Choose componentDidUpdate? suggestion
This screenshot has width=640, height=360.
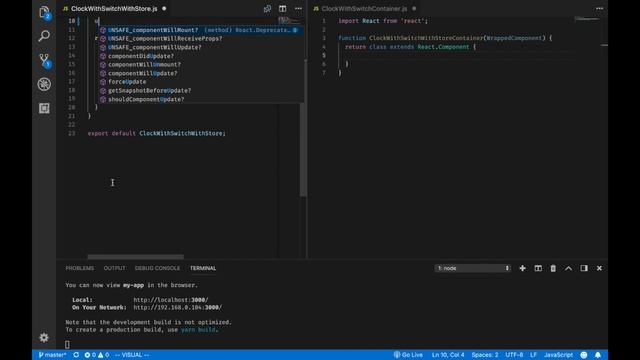click(200, 56)
